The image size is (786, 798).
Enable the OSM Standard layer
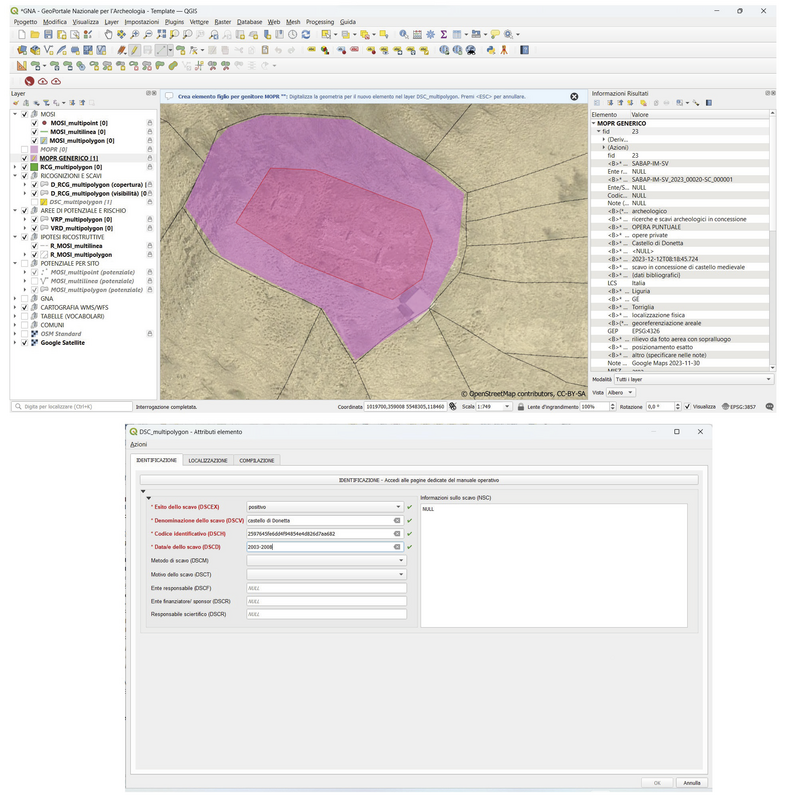pos(24,334)
